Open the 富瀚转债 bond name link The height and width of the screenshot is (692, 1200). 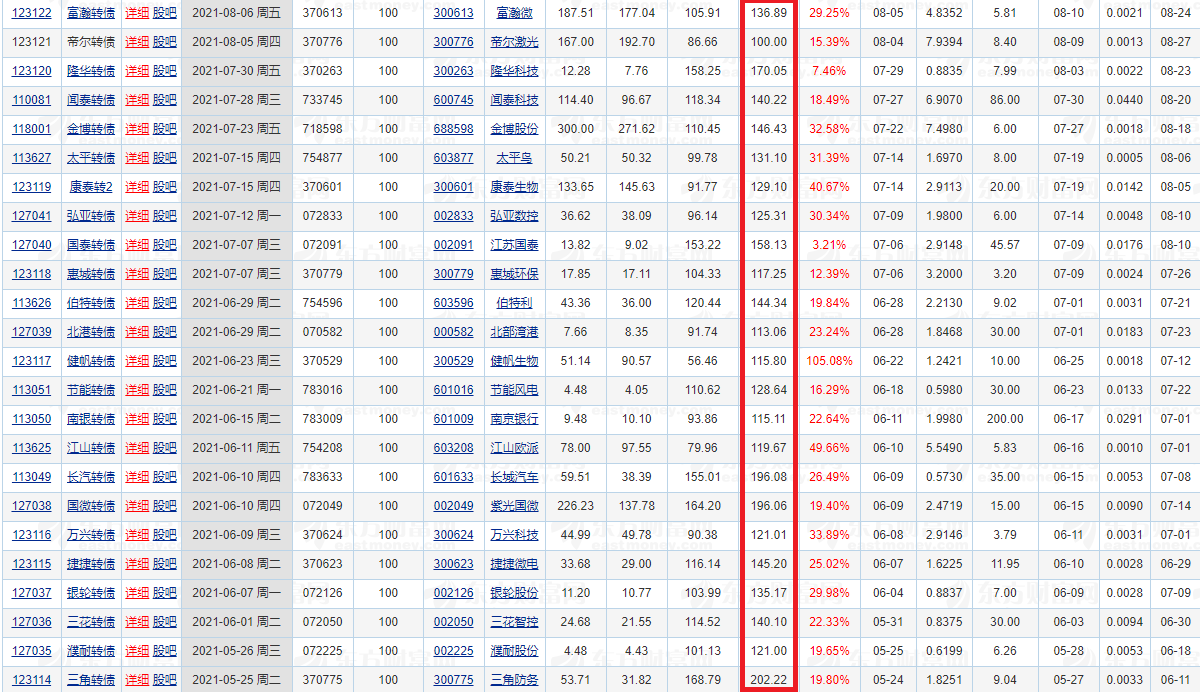coord(91,13)
